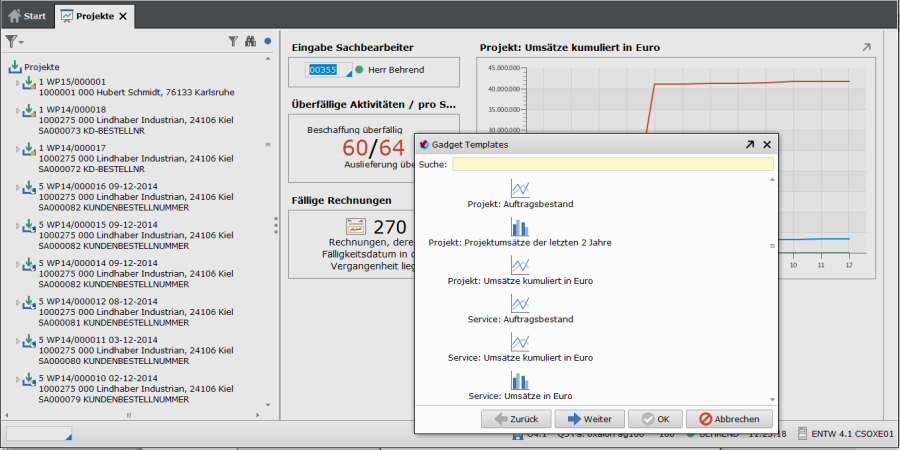Select the SA000072 KD-BESTELLNR row
This screenshot has width=900, height=450.
[92, 169]
